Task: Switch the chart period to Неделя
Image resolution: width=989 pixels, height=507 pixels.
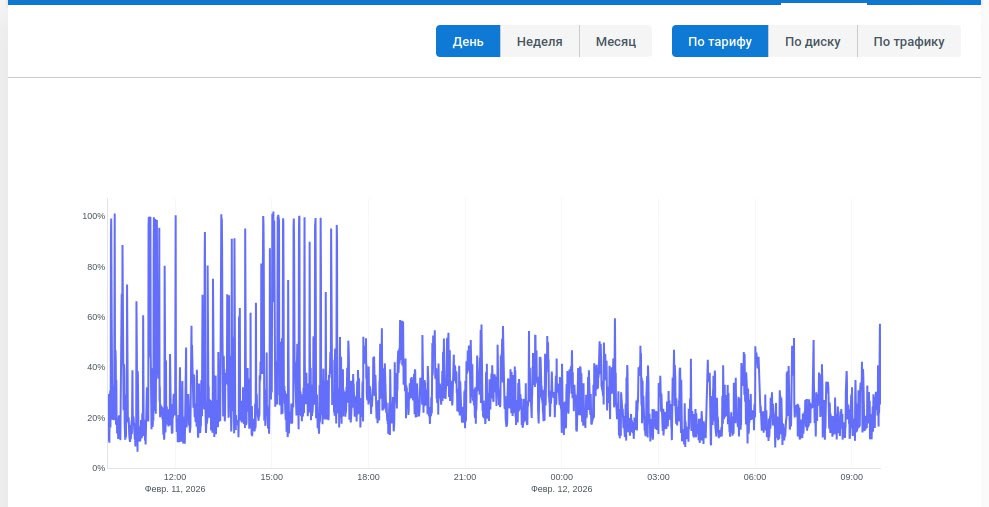Action: tap(539, 42)
